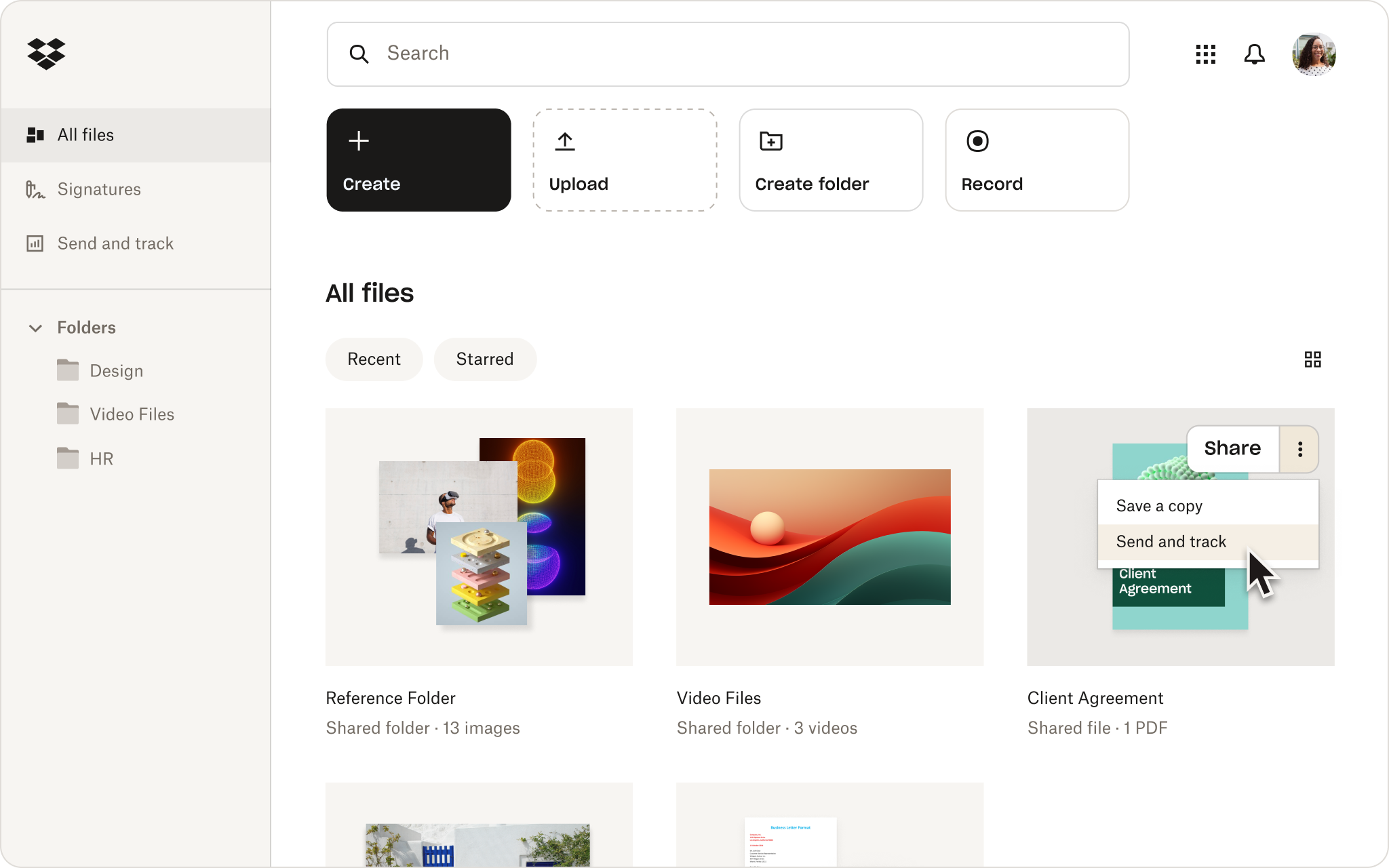Click the Design folder in sidebar
The width and height of the screenshot is (1389, 868).
(x=117, y=371)
